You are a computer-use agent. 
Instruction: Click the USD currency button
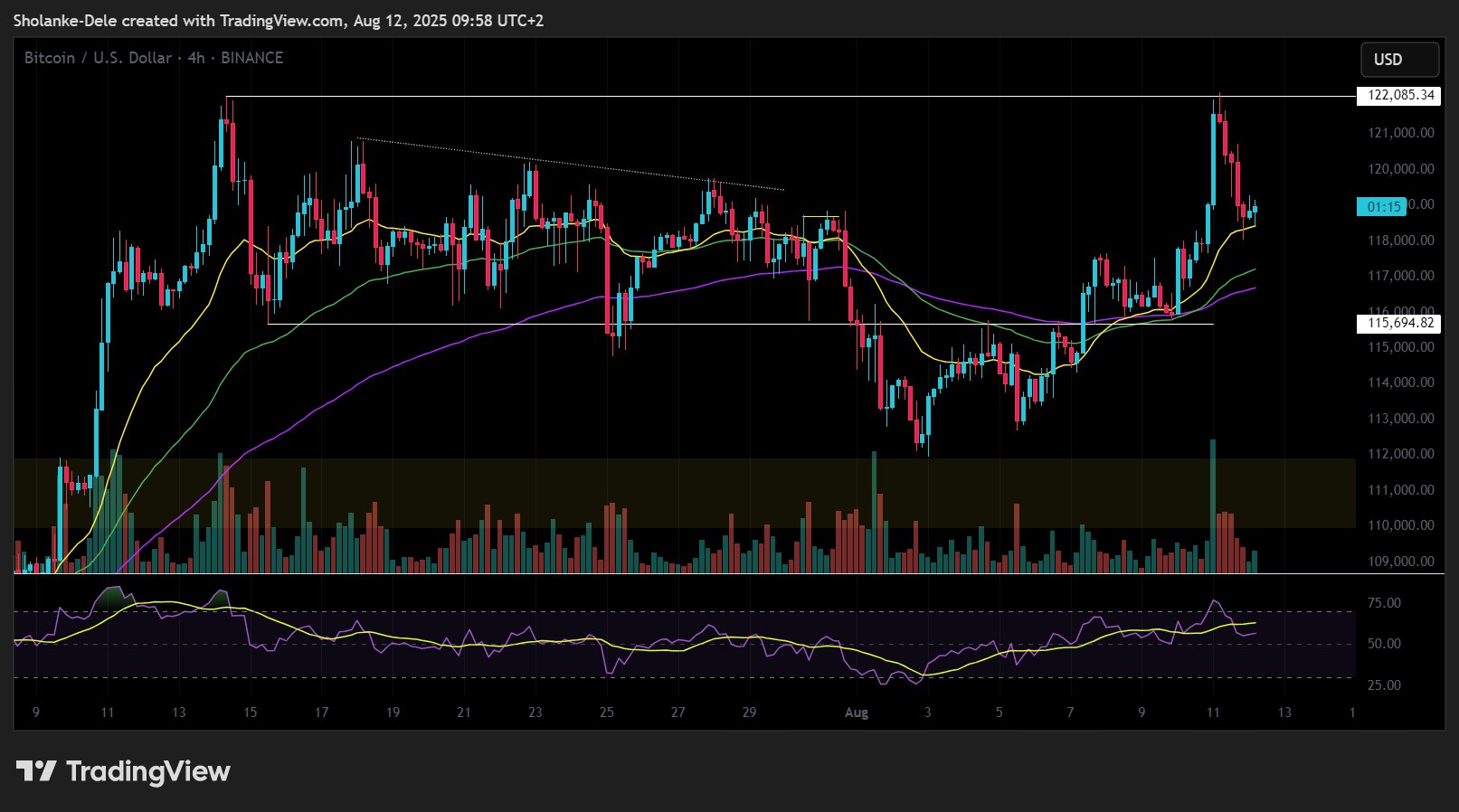coord(1399,60)
